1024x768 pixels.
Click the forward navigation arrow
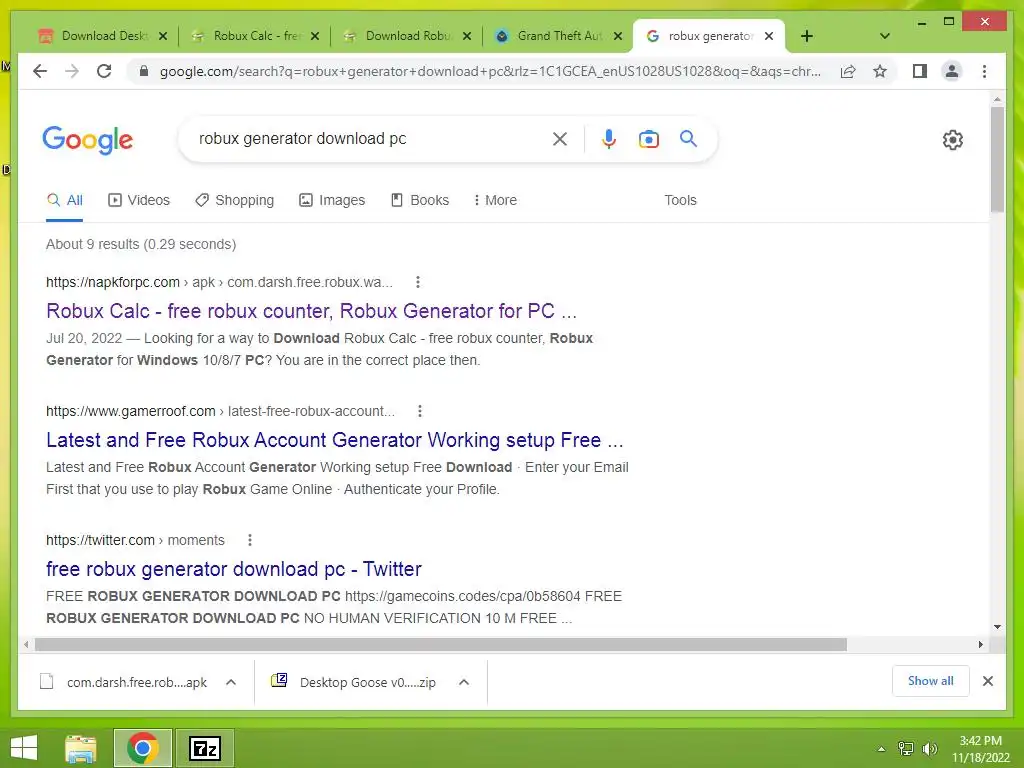tap(72, 71)
